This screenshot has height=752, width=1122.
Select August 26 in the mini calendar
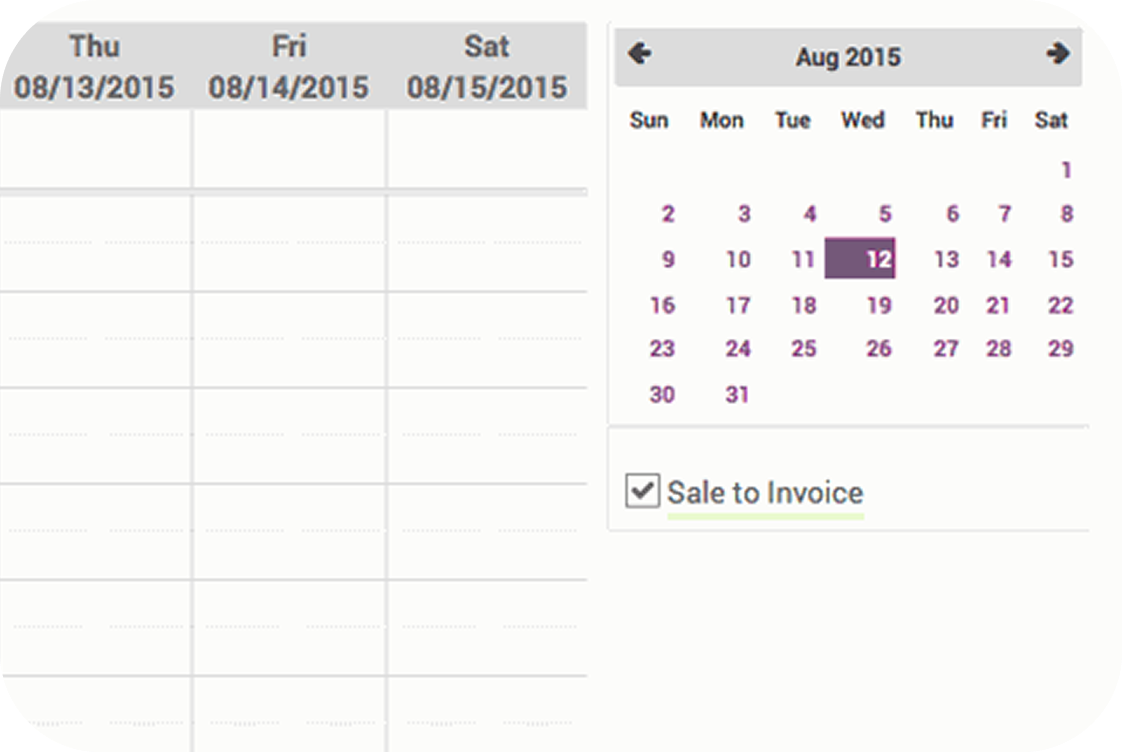(x=878, y=349)
